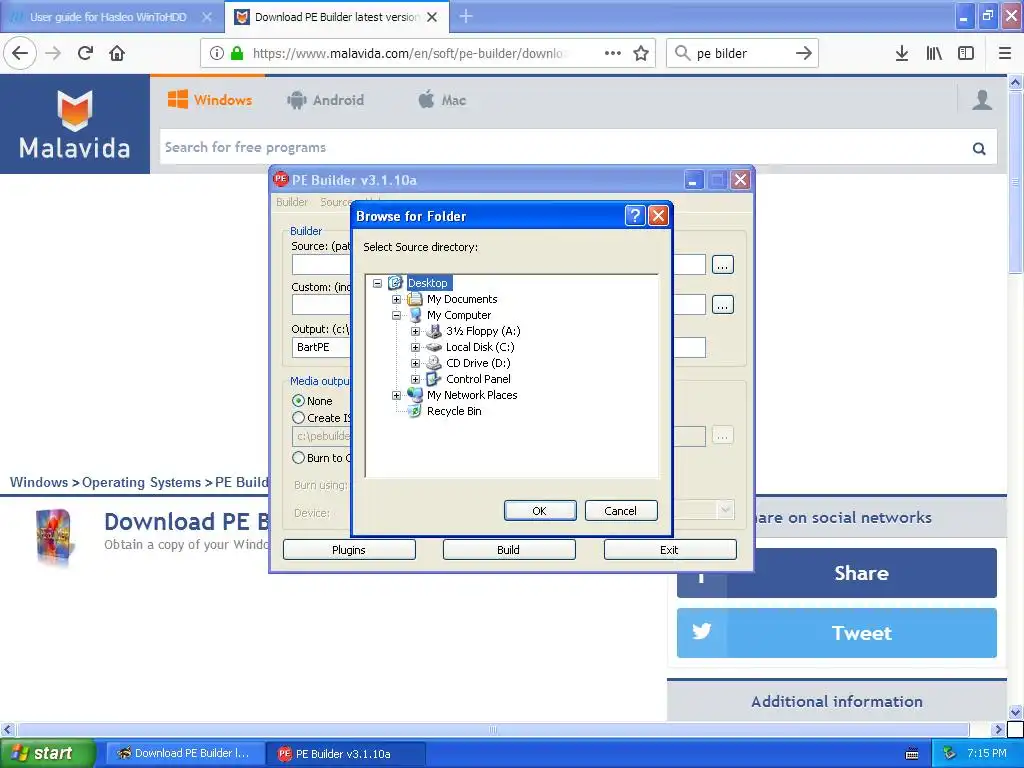1024x768 pixels.
Task: Click the PE Builder box thumbnail
Action: click(54, 537)
